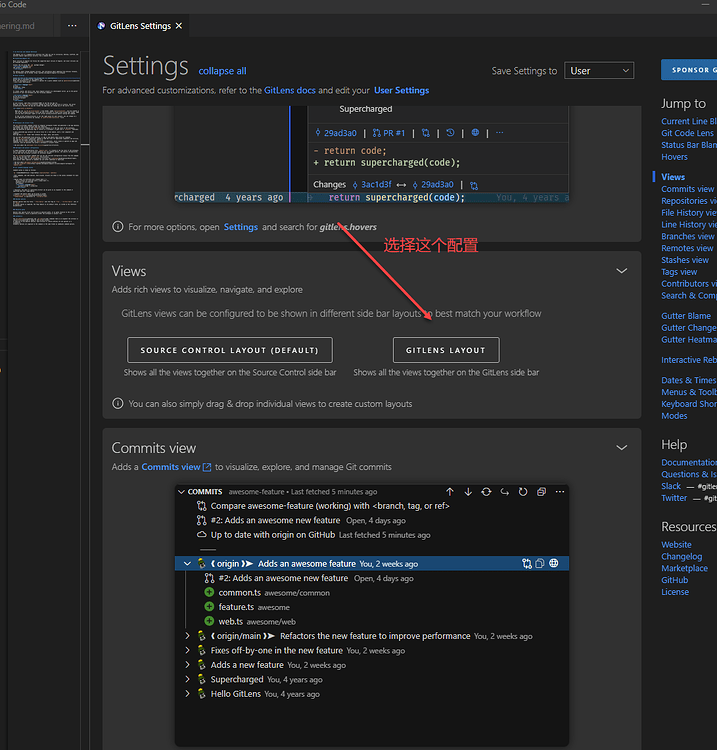Open the Changelog resource link
Viewport: 717px width, 750px height.
682,556
